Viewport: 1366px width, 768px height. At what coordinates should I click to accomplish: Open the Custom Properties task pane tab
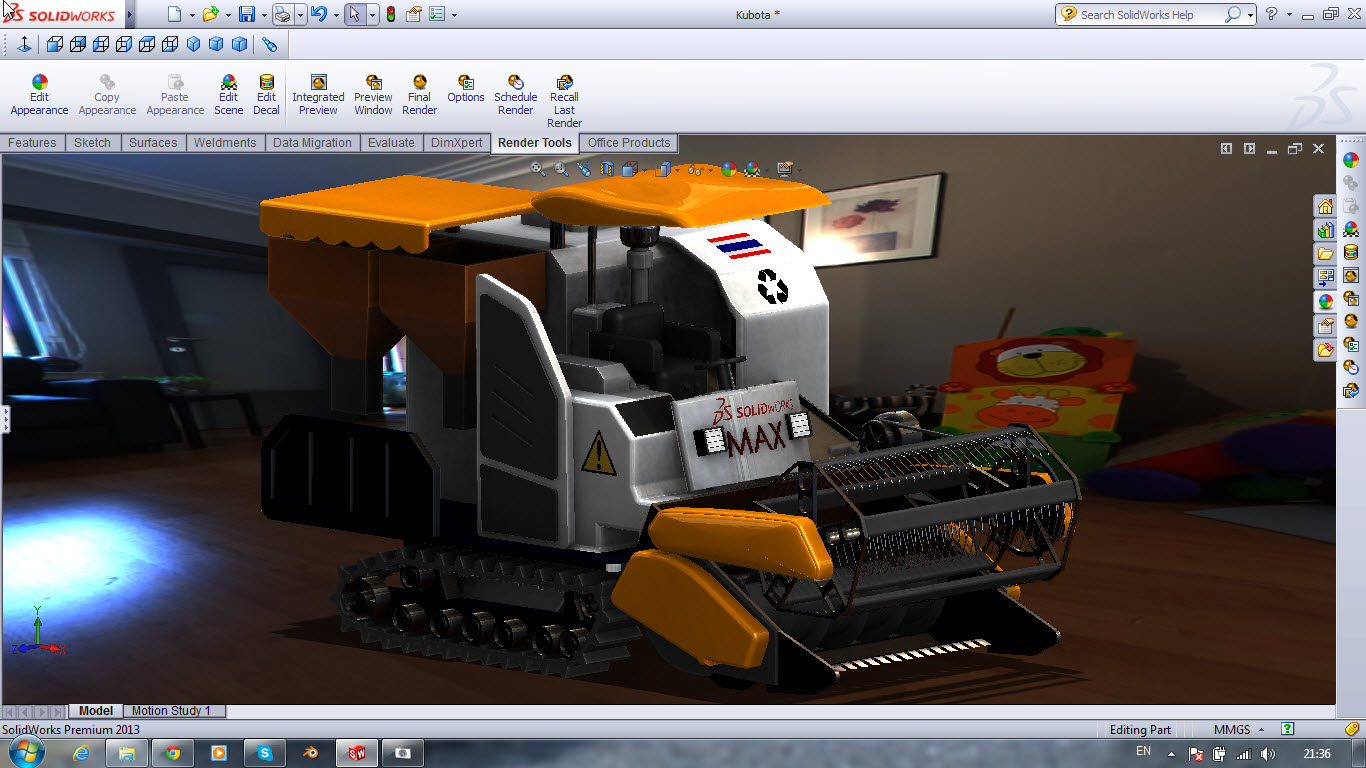tap(1325, 326)
